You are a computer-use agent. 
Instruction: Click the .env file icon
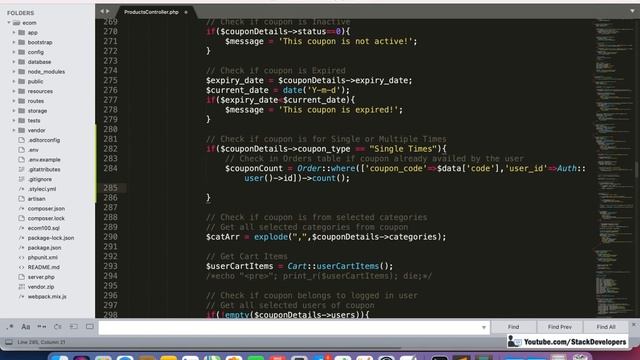click(x=22, y=150)
